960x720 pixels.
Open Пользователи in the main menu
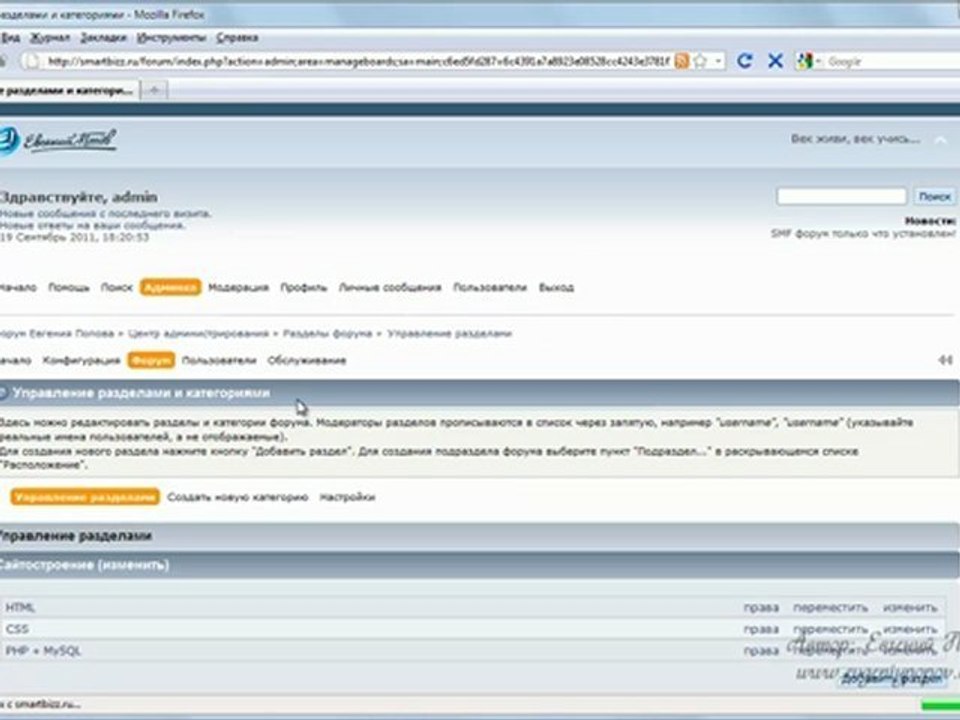pos(490,287)
